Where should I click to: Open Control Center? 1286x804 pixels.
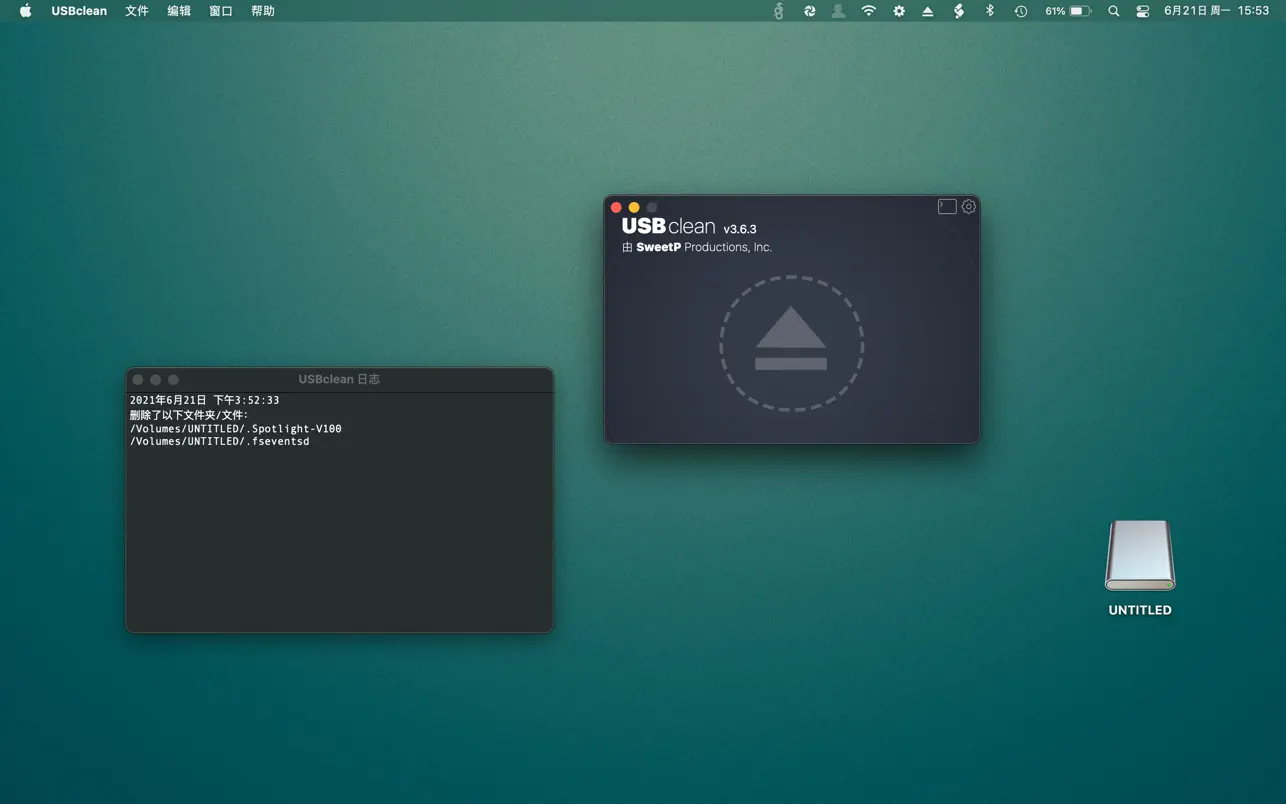point(1142,11)
